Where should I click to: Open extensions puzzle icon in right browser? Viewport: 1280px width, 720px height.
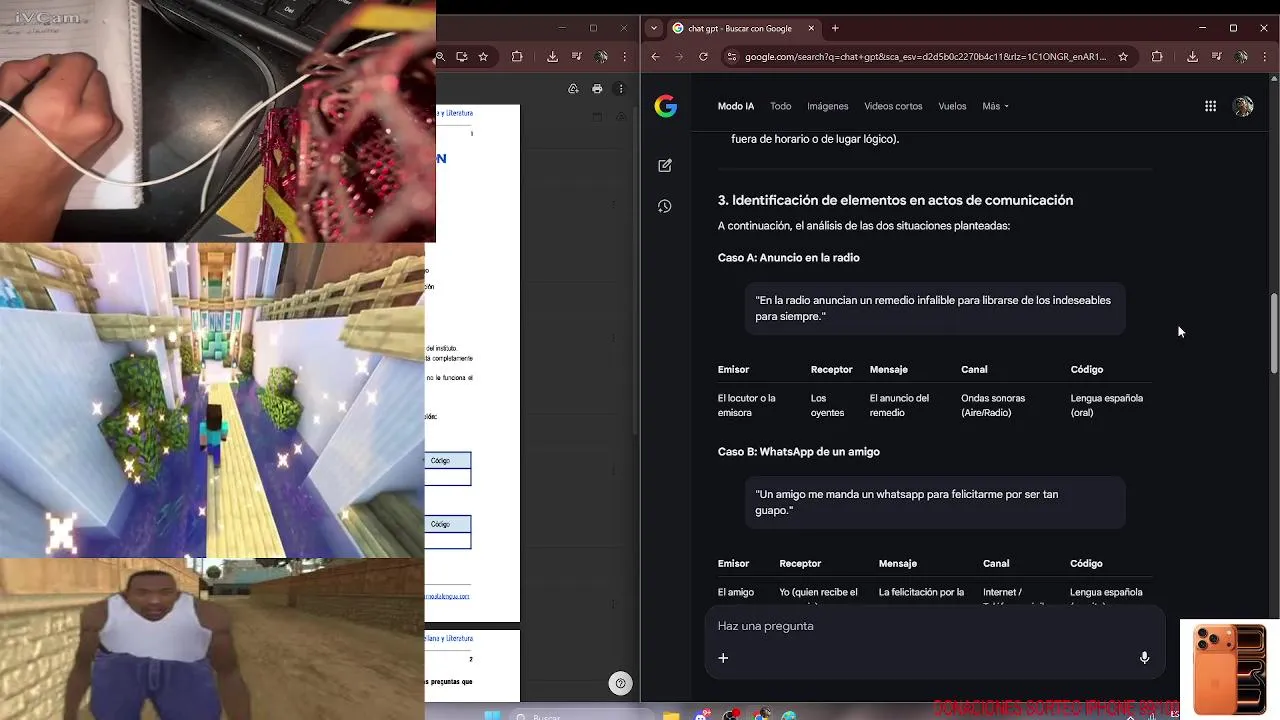(x=1157, y=57)
